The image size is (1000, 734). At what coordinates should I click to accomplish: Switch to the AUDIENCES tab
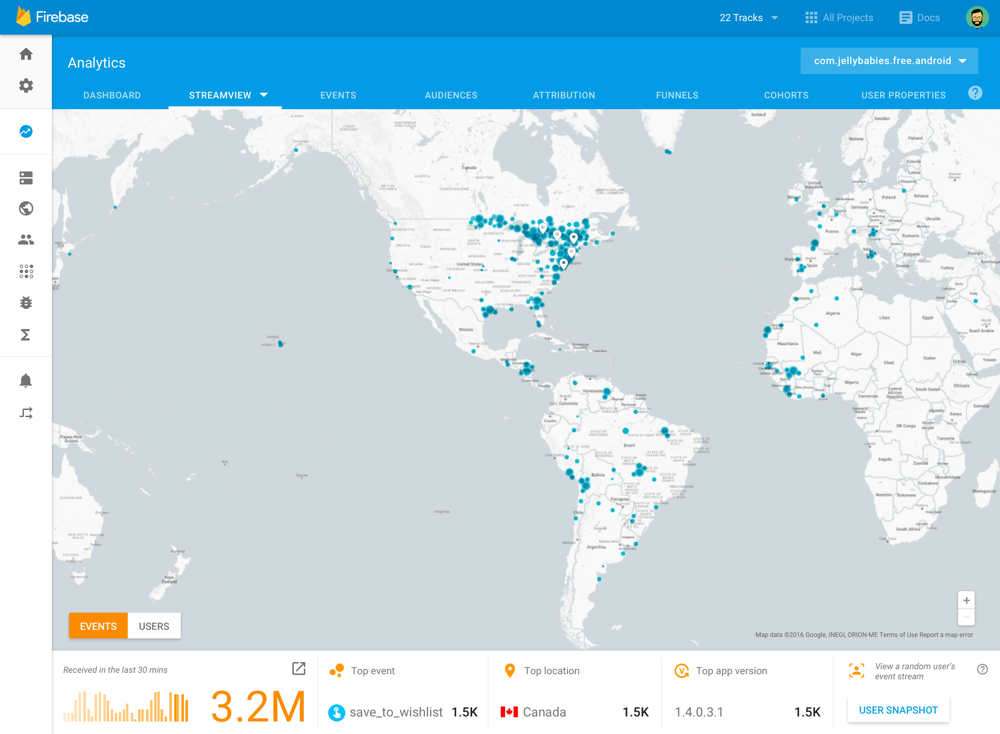tap(451, 95)
